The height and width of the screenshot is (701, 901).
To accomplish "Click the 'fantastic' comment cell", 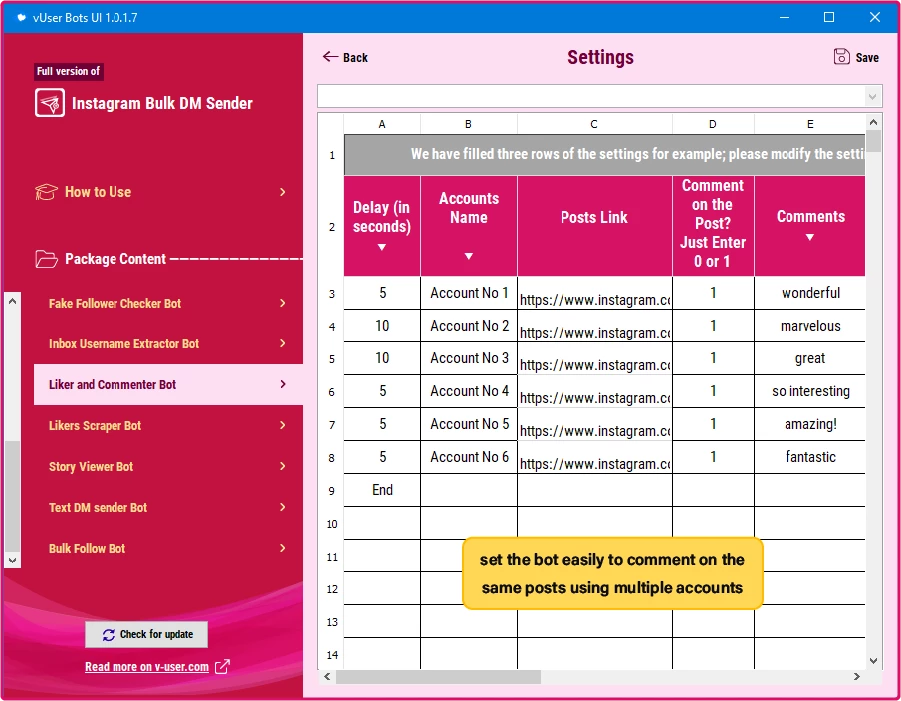I will [x=810, y=457].
